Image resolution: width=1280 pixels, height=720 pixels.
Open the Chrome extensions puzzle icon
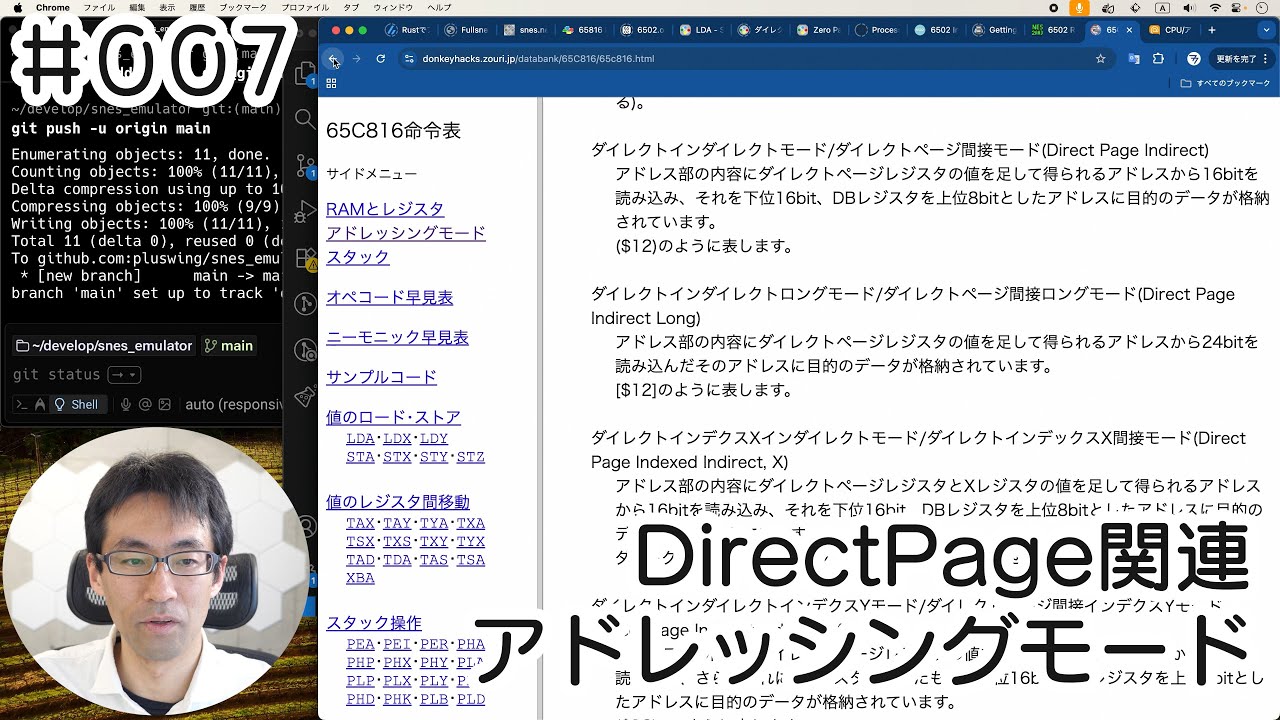[x=1158, y=59]
